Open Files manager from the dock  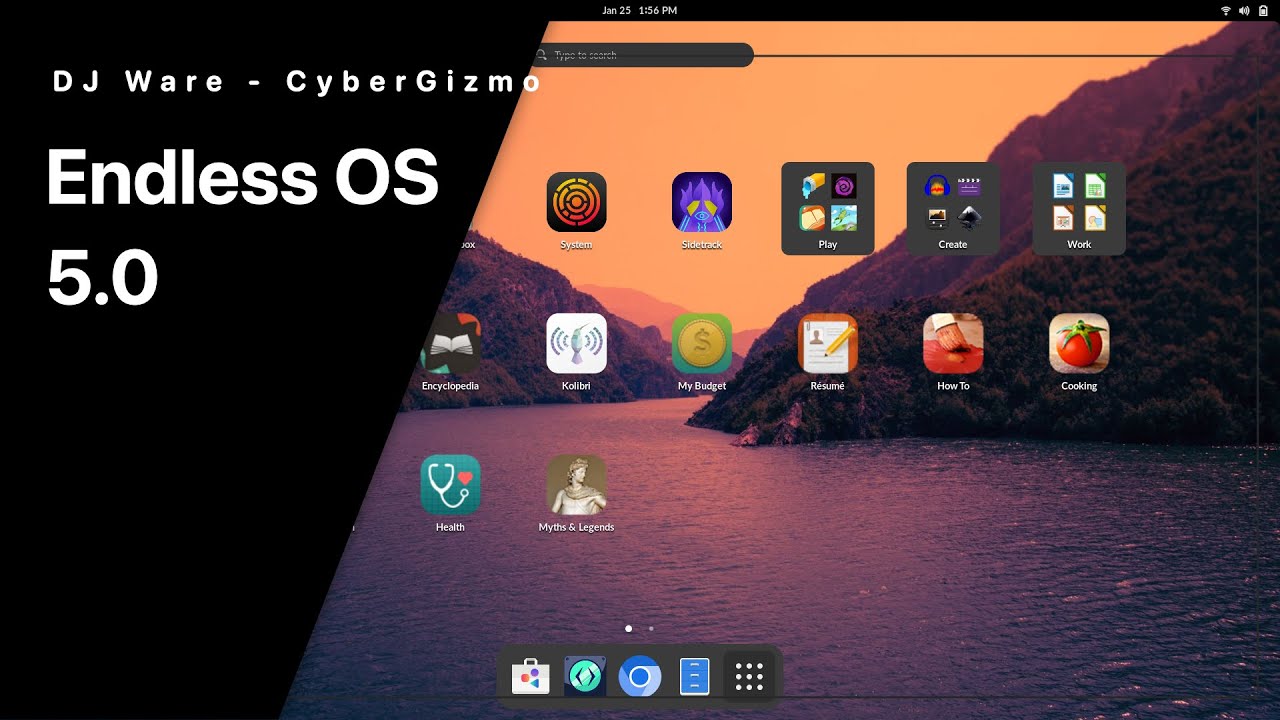coord(694,677)
